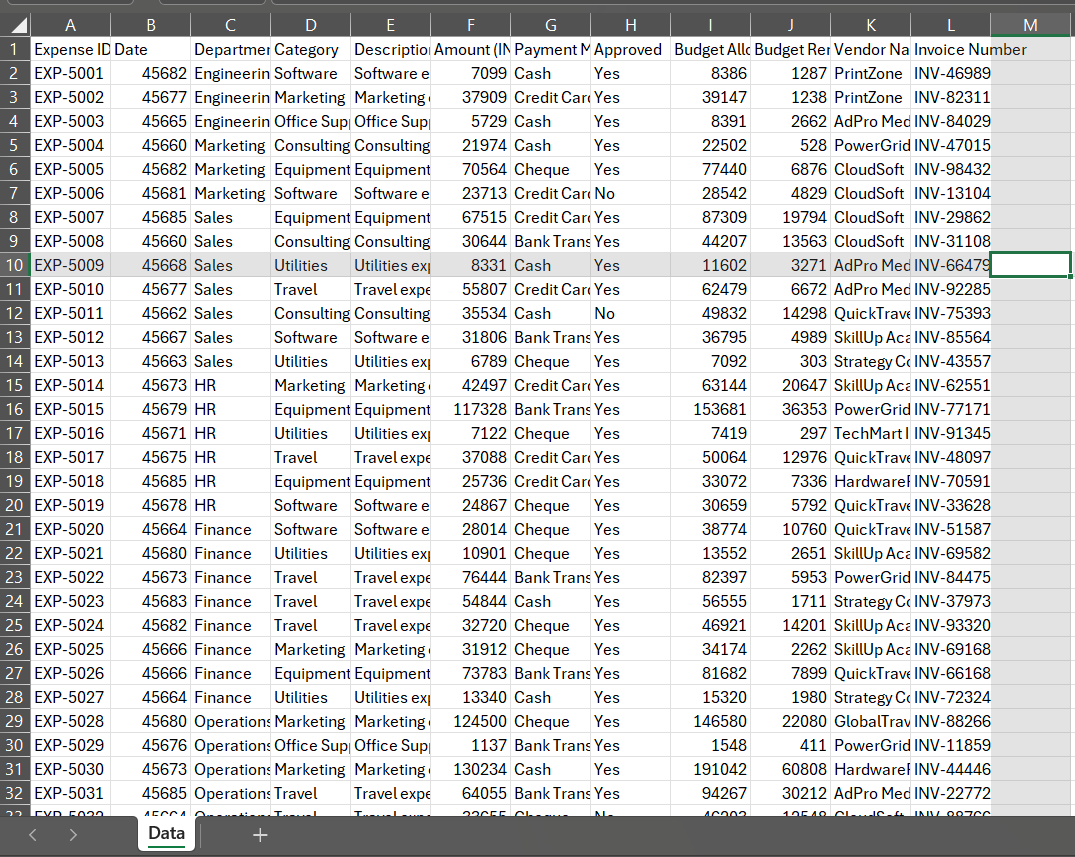
Task: Click invoice INV-46989
Action: click(x=951, y=73)
